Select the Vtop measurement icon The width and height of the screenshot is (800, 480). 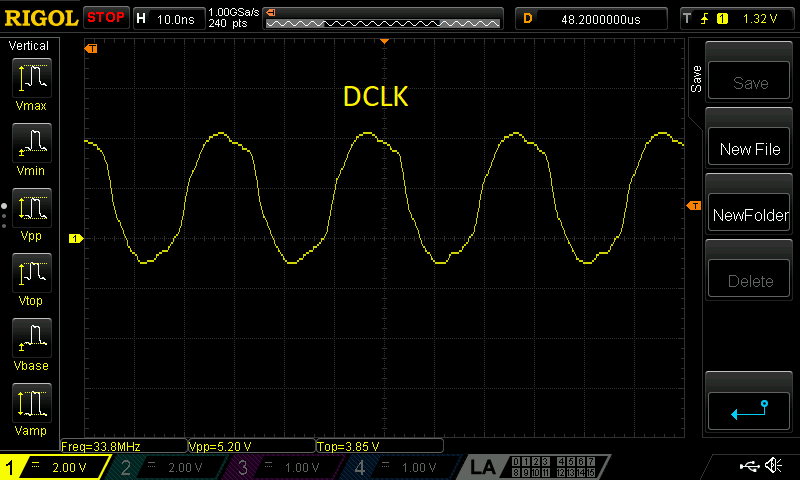32,273
